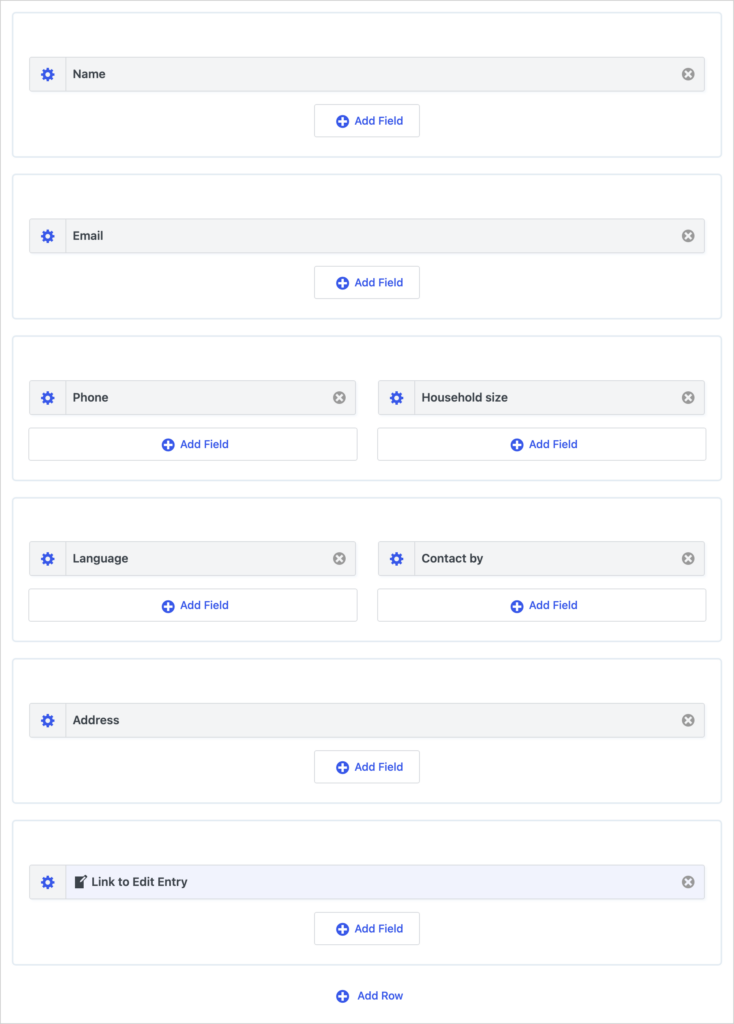This screenshot has height=1024, width=734.
Task: Click Add Field below Link to Edit Entry
Action: tap(367, 929)
